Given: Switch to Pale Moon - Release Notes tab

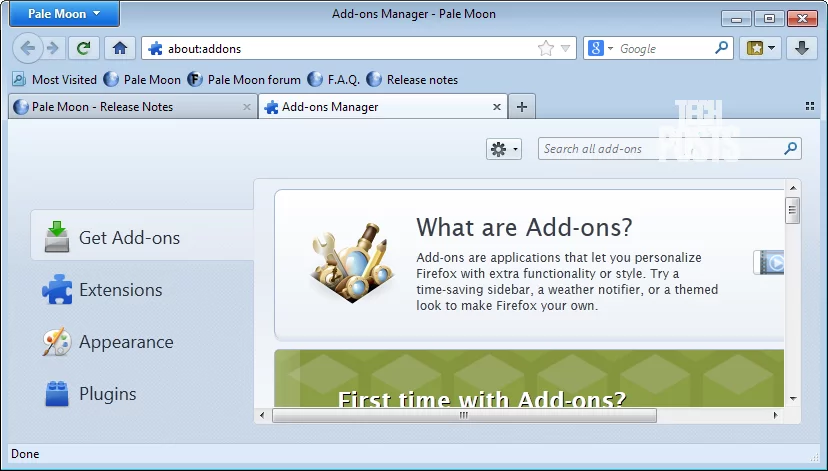Looking at the screenshot, I should 133,107.
